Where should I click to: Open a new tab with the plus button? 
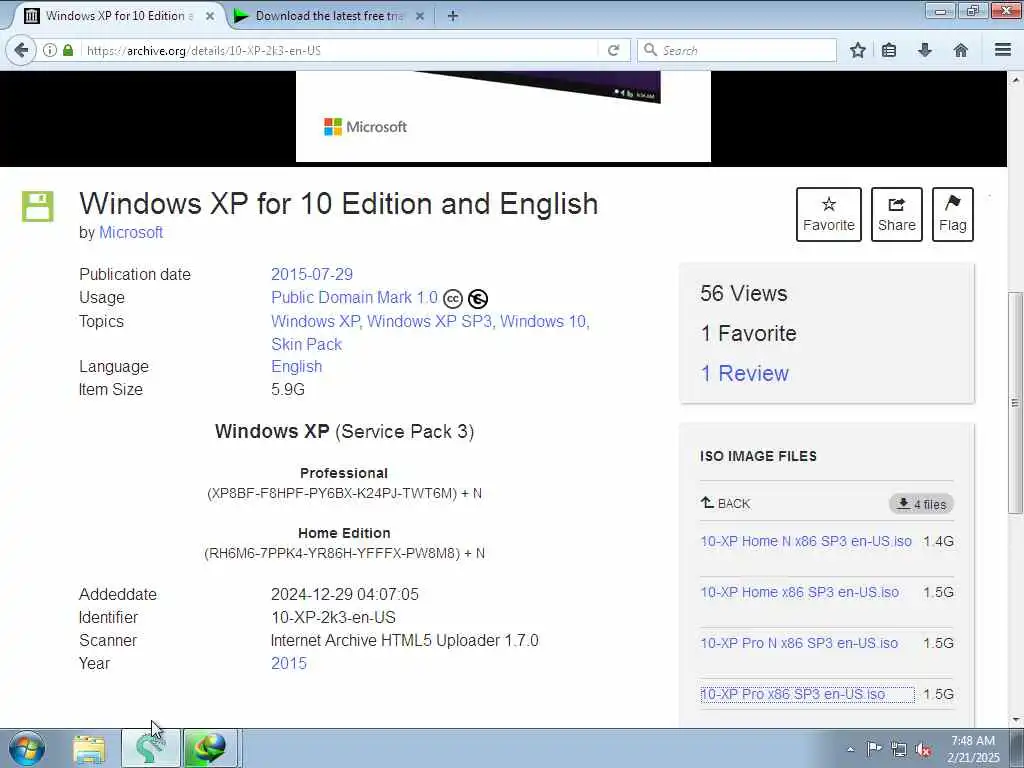coord(453,16)
